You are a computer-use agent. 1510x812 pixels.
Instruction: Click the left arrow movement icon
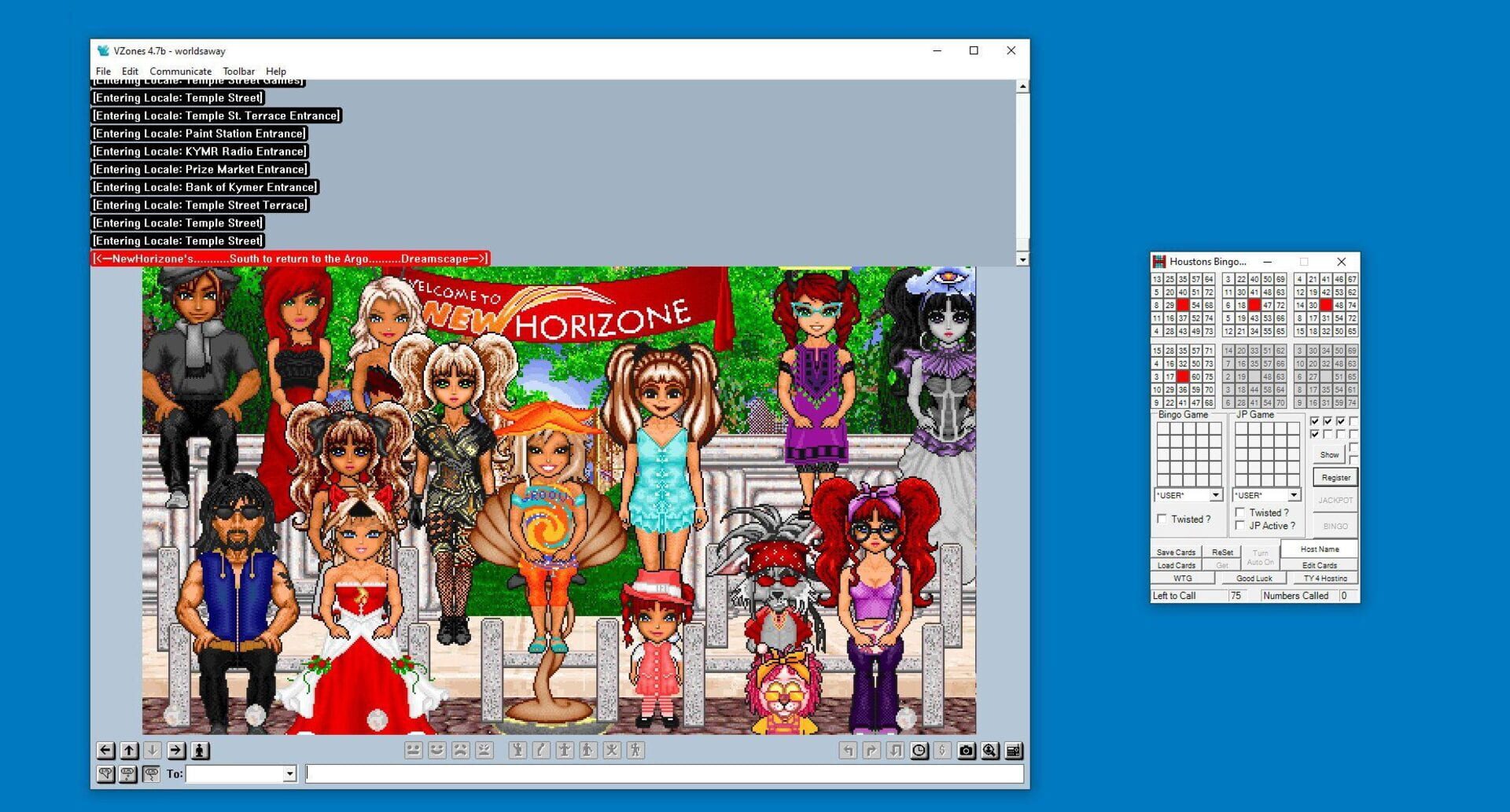point(105,751)
